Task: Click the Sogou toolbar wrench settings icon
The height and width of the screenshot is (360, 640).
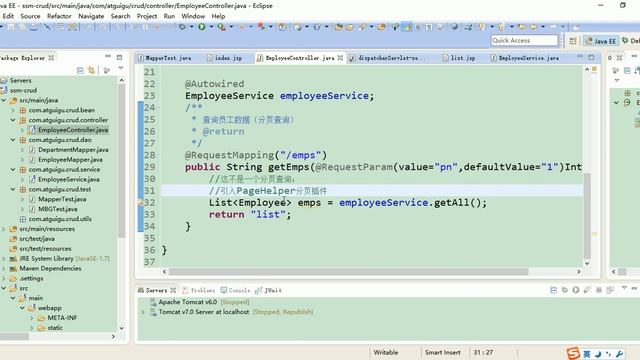Action: [x=619, y=354]
